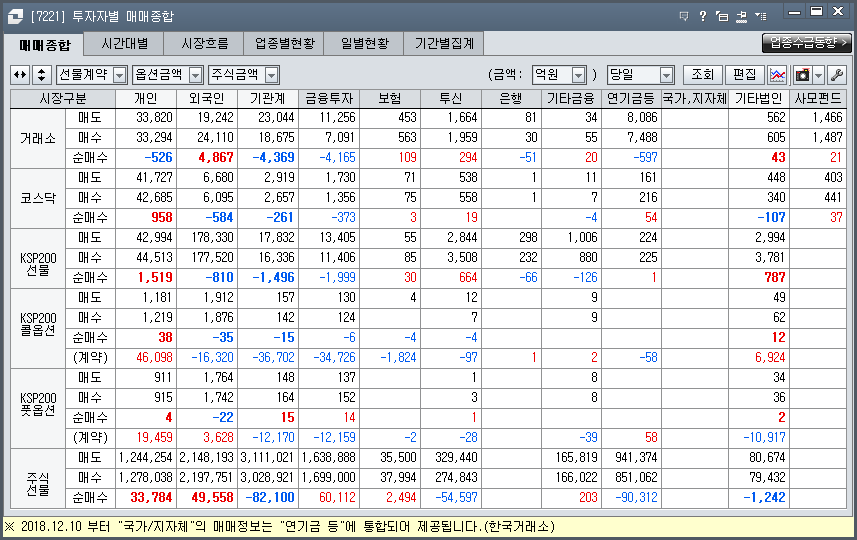Image resolution: width=857 pixels, height=540 pixels.
Task: Click the 주식선물 연기금등 value -90,312
Action: coord(636,497)
